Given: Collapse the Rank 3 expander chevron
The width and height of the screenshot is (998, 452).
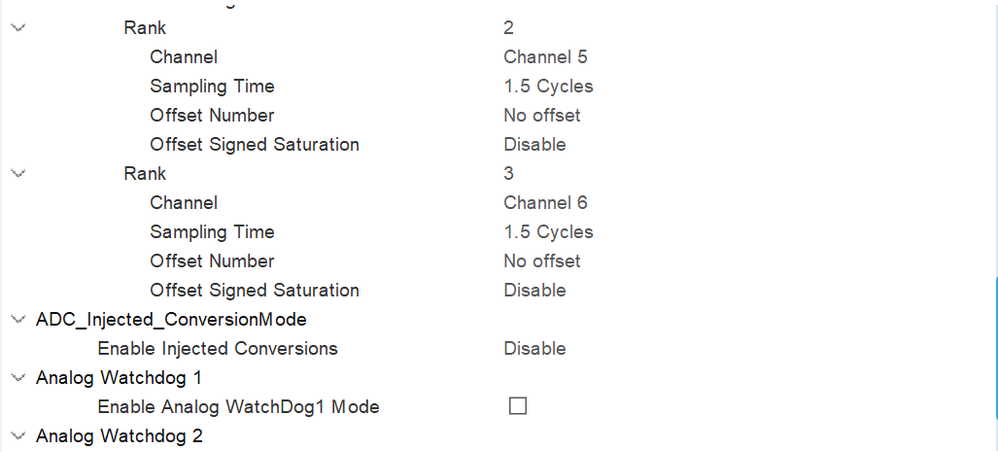Looking at the screenshot, I should coord(17,173).
